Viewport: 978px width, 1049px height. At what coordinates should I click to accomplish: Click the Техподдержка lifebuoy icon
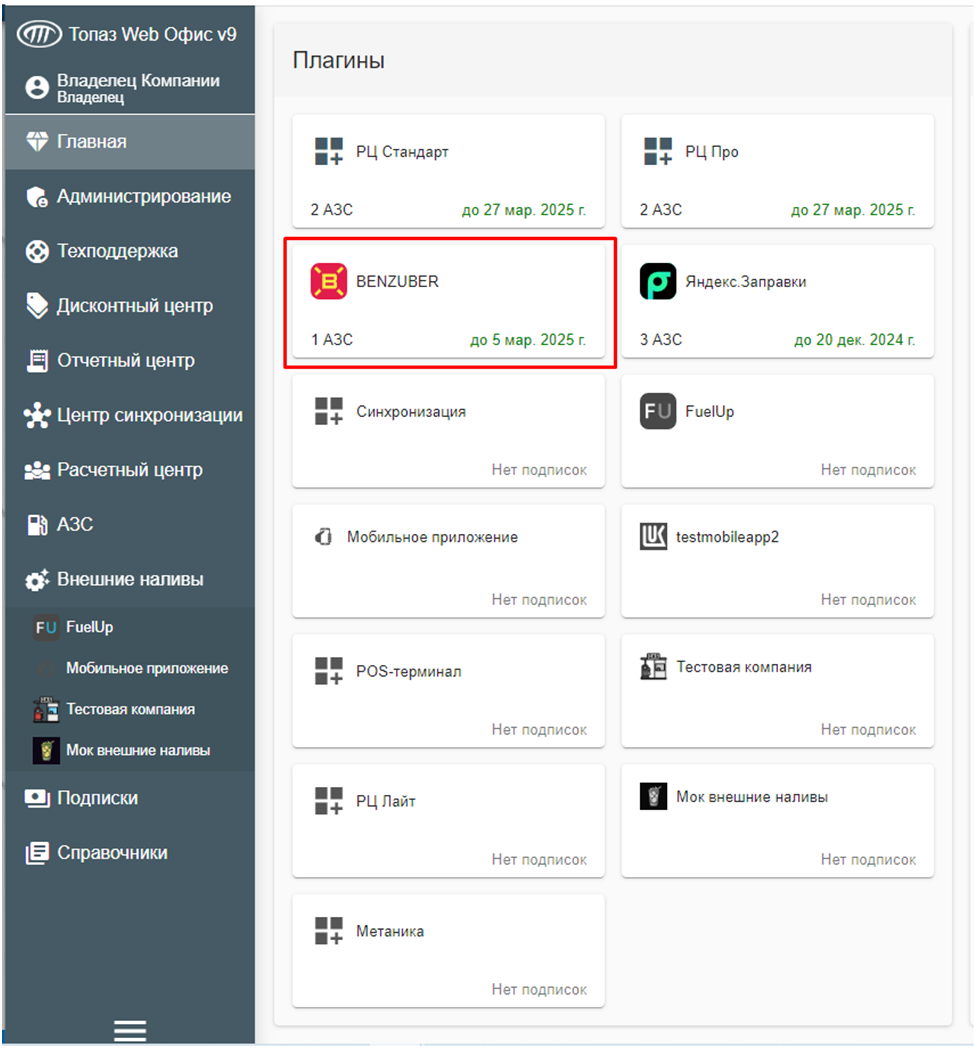coord(37,252)
